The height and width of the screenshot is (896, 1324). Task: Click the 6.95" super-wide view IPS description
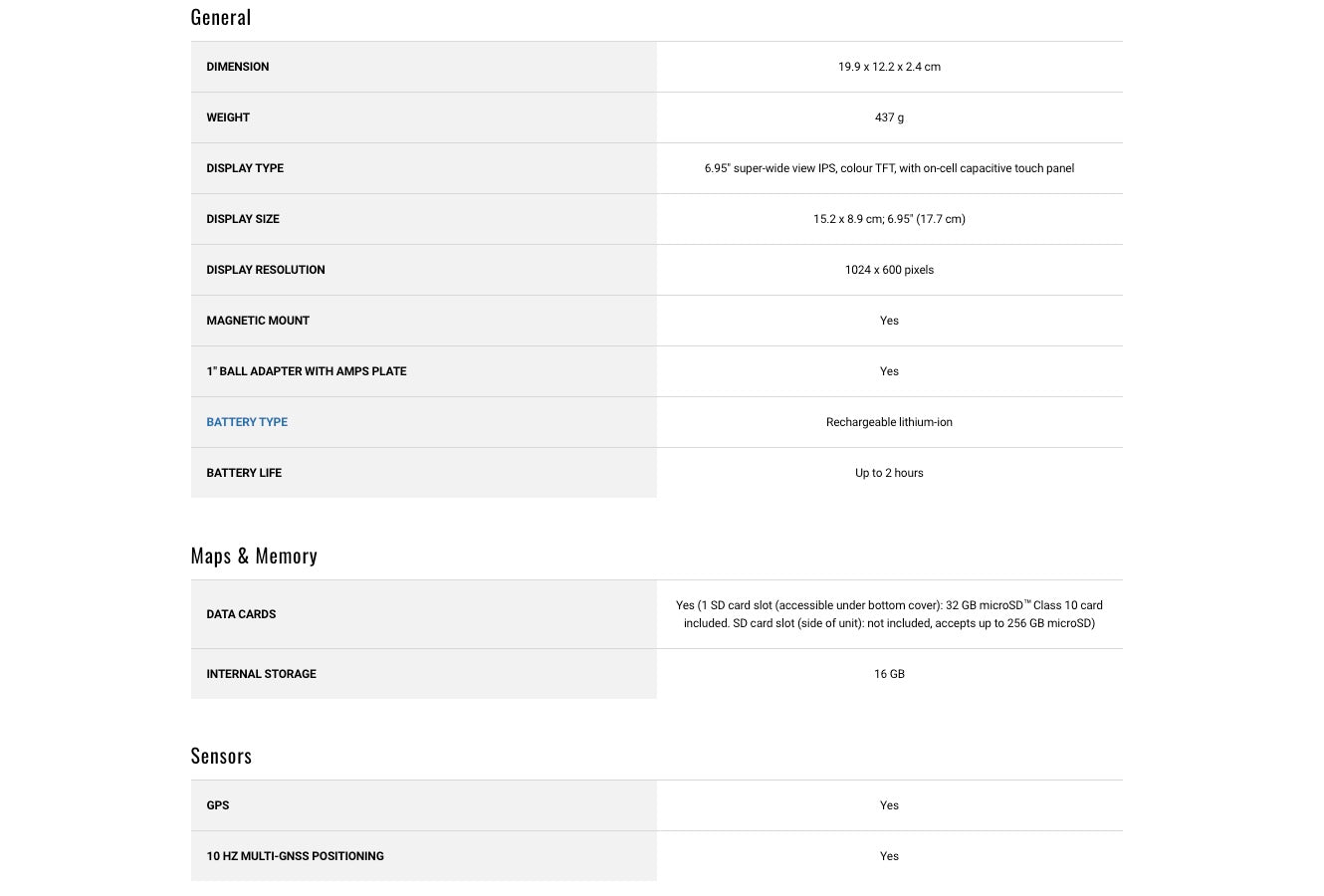(889, 168)
